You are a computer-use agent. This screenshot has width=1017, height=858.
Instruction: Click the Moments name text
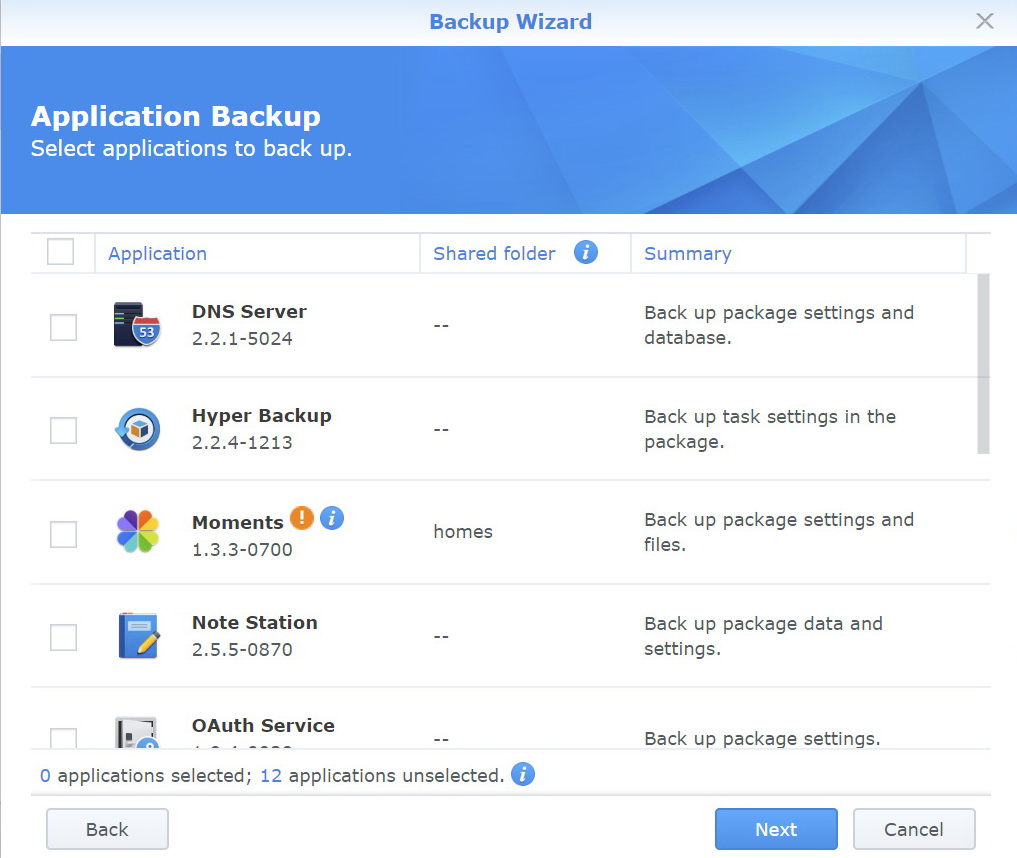237,522
